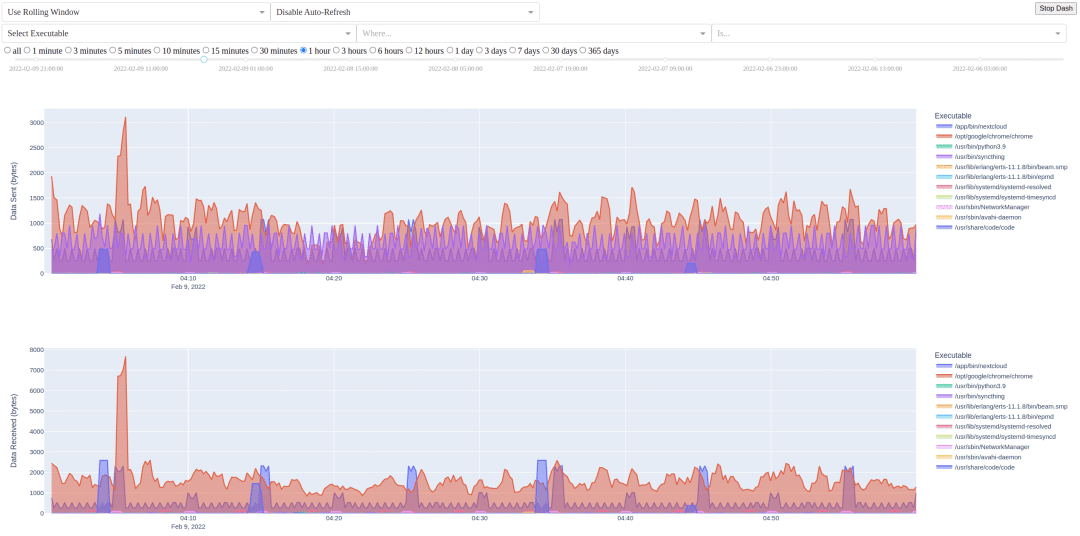Click the Data Sent (bytes) axis title
The width and height of the screenshot is (1080, 536).
(x=14, y=190)
